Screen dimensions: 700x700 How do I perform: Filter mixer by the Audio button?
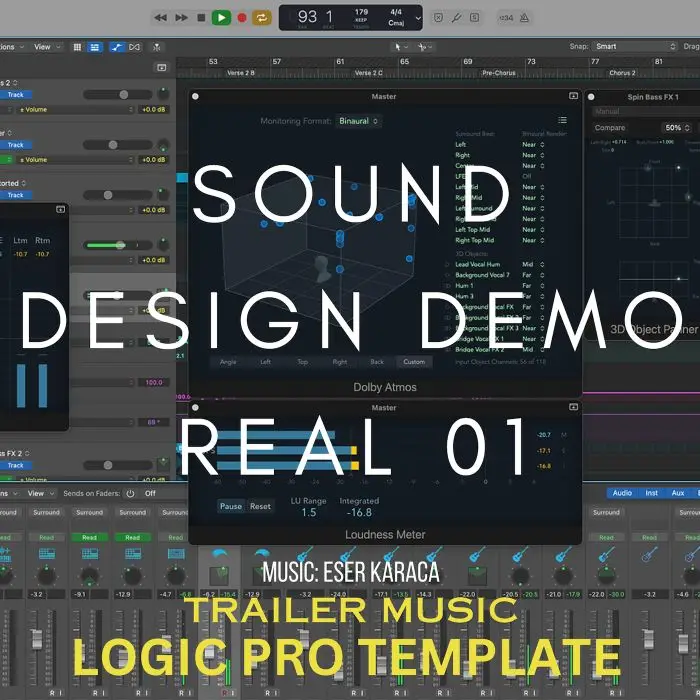pos(622,493)
